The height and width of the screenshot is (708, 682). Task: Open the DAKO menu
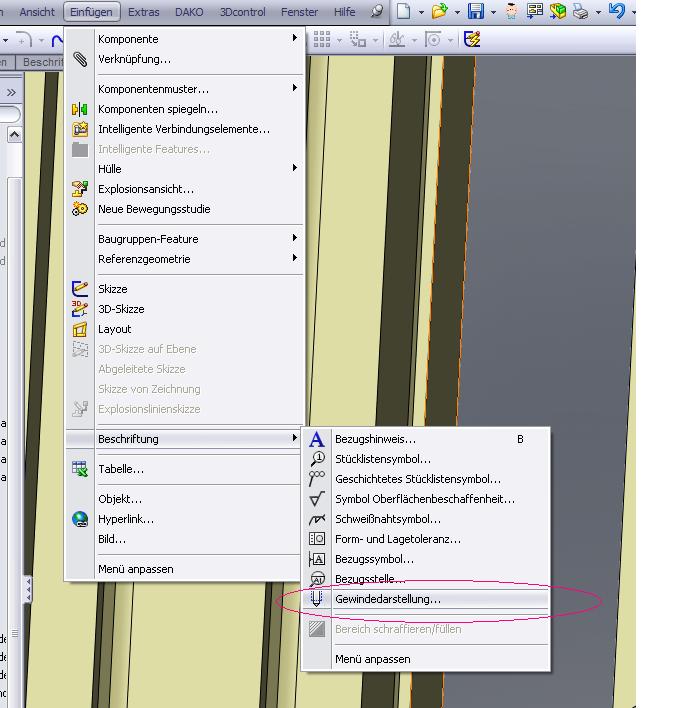189,12
